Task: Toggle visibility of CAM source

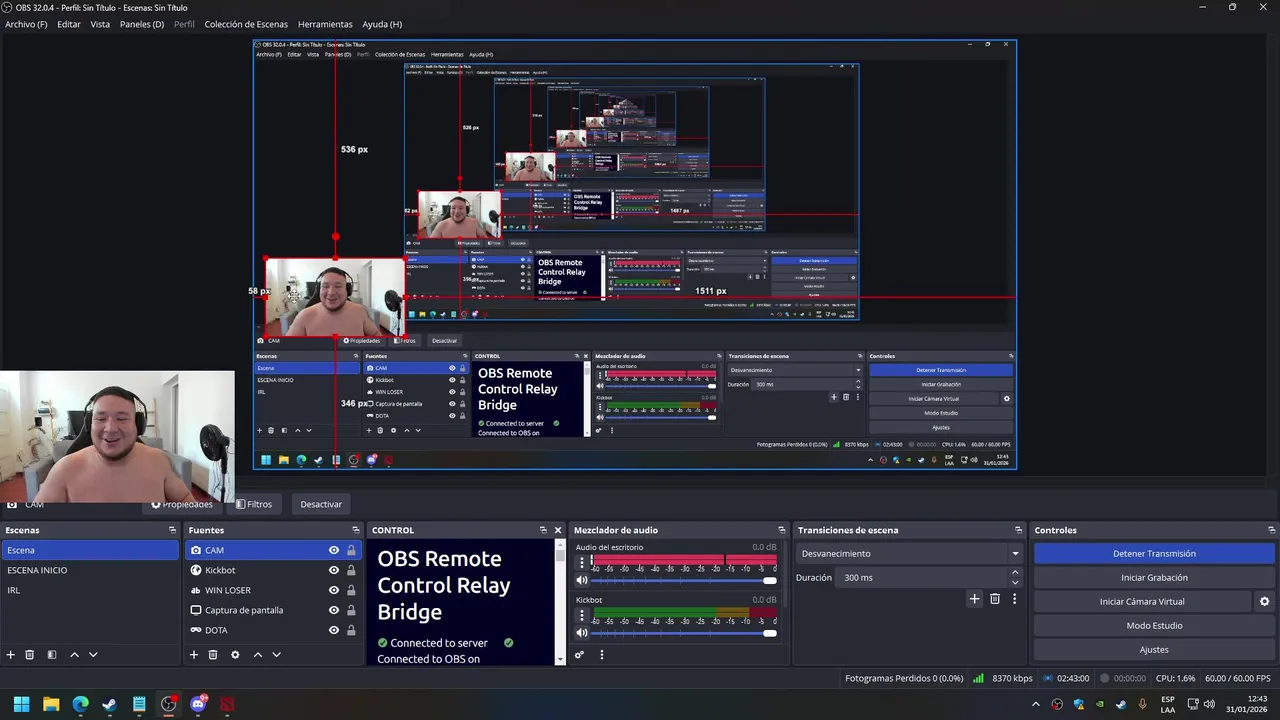Action: click(334, 550)
